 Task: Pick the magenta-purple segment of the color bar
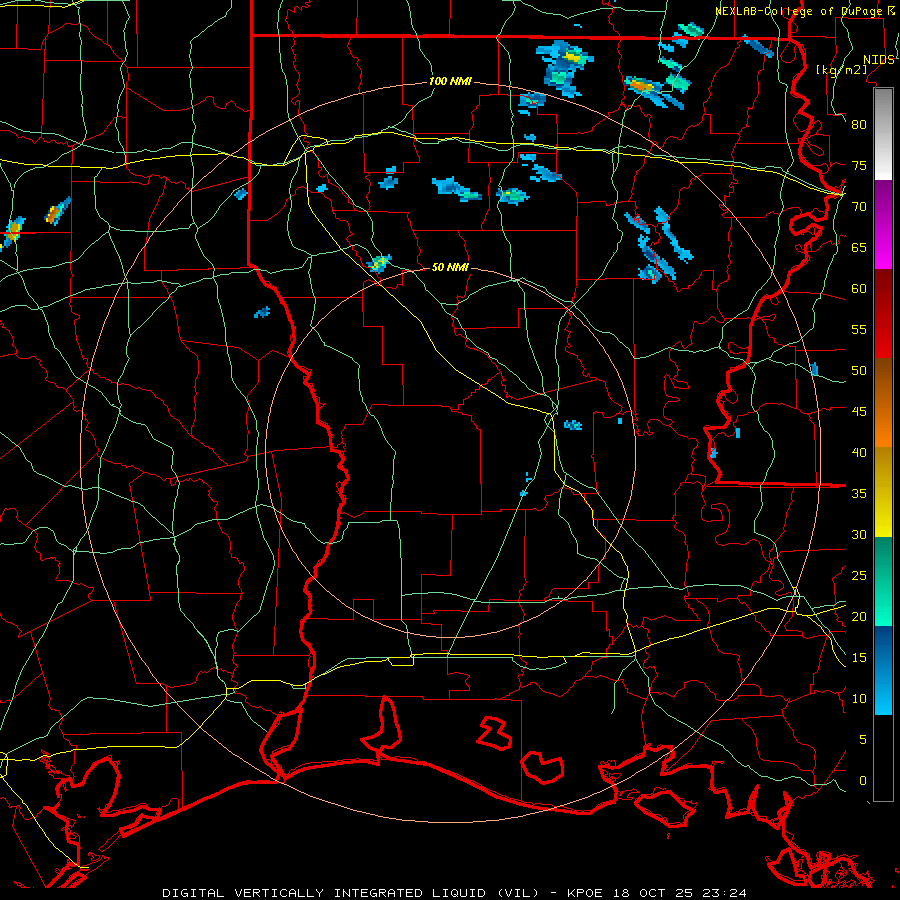tap(883, 225)
